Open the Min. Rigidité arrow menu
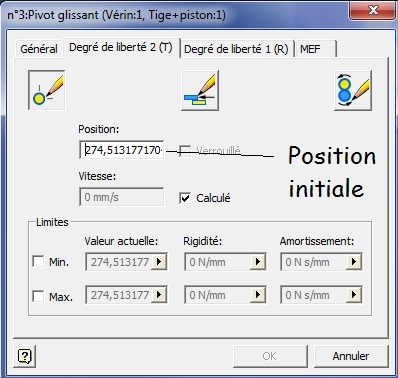The image size is (398, 378). coord(258,262)
